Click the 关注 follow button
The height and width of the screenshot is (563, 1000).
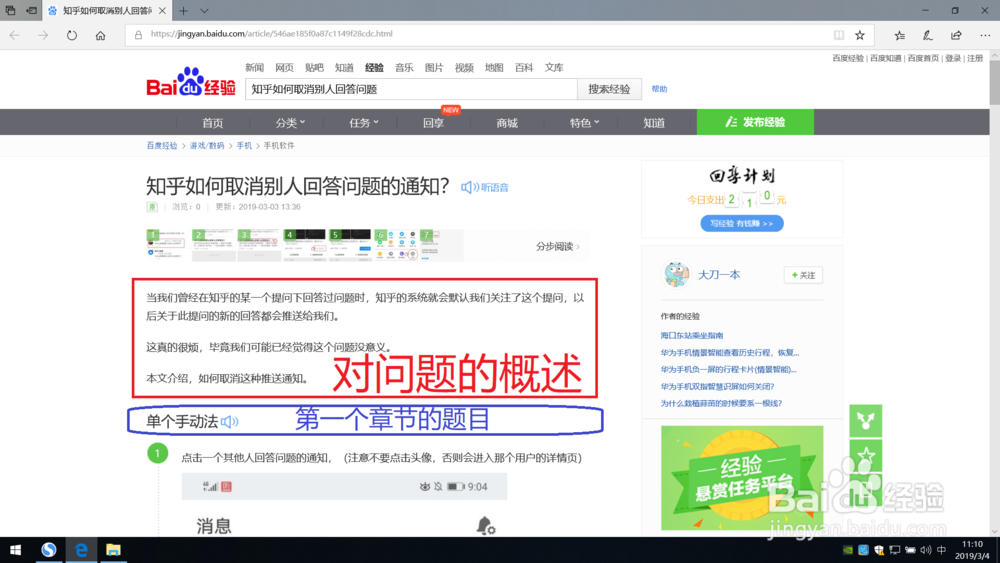click(x=803, y=275)
